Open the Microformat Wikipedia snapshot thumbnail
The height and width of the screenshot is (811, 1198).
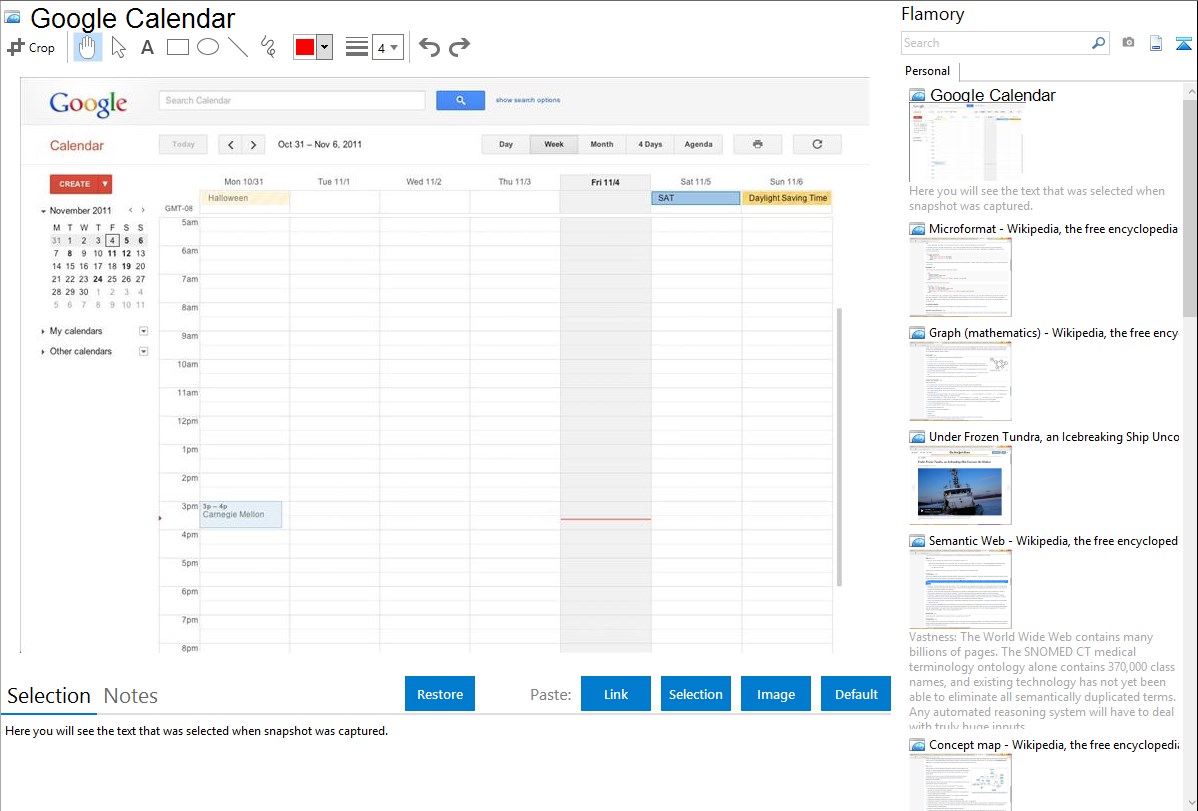coord(960,277)
